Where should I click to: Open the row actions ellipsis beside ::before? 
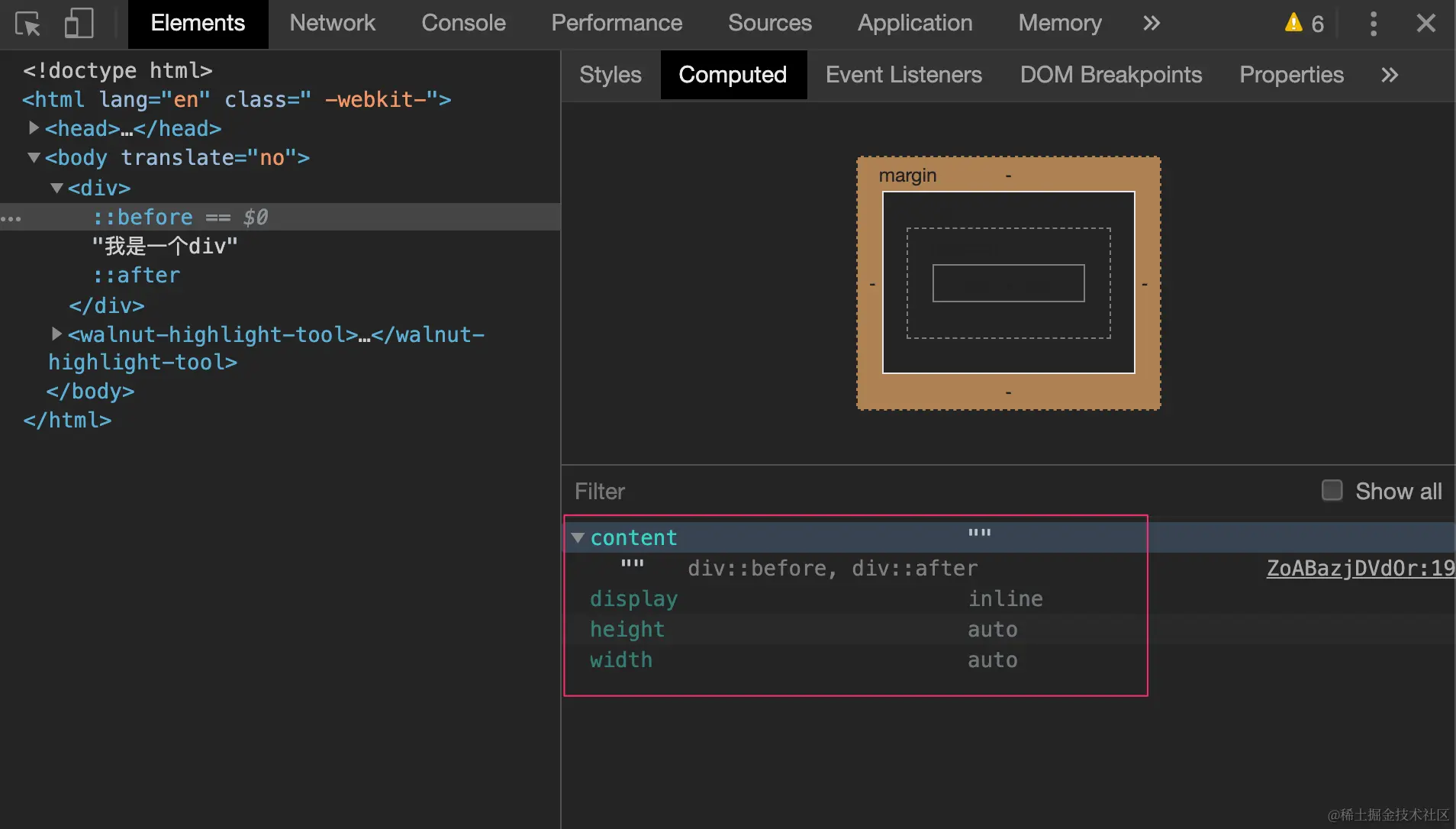(11, 220)
